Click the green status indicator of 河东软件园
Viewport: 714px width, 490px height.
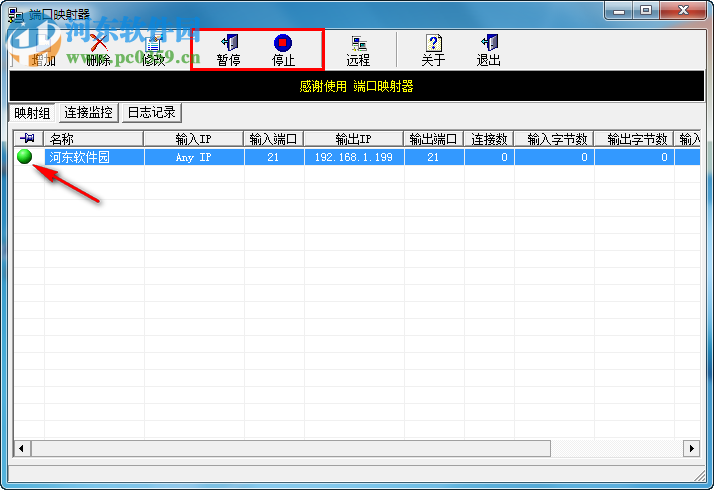tap(25, 156)
